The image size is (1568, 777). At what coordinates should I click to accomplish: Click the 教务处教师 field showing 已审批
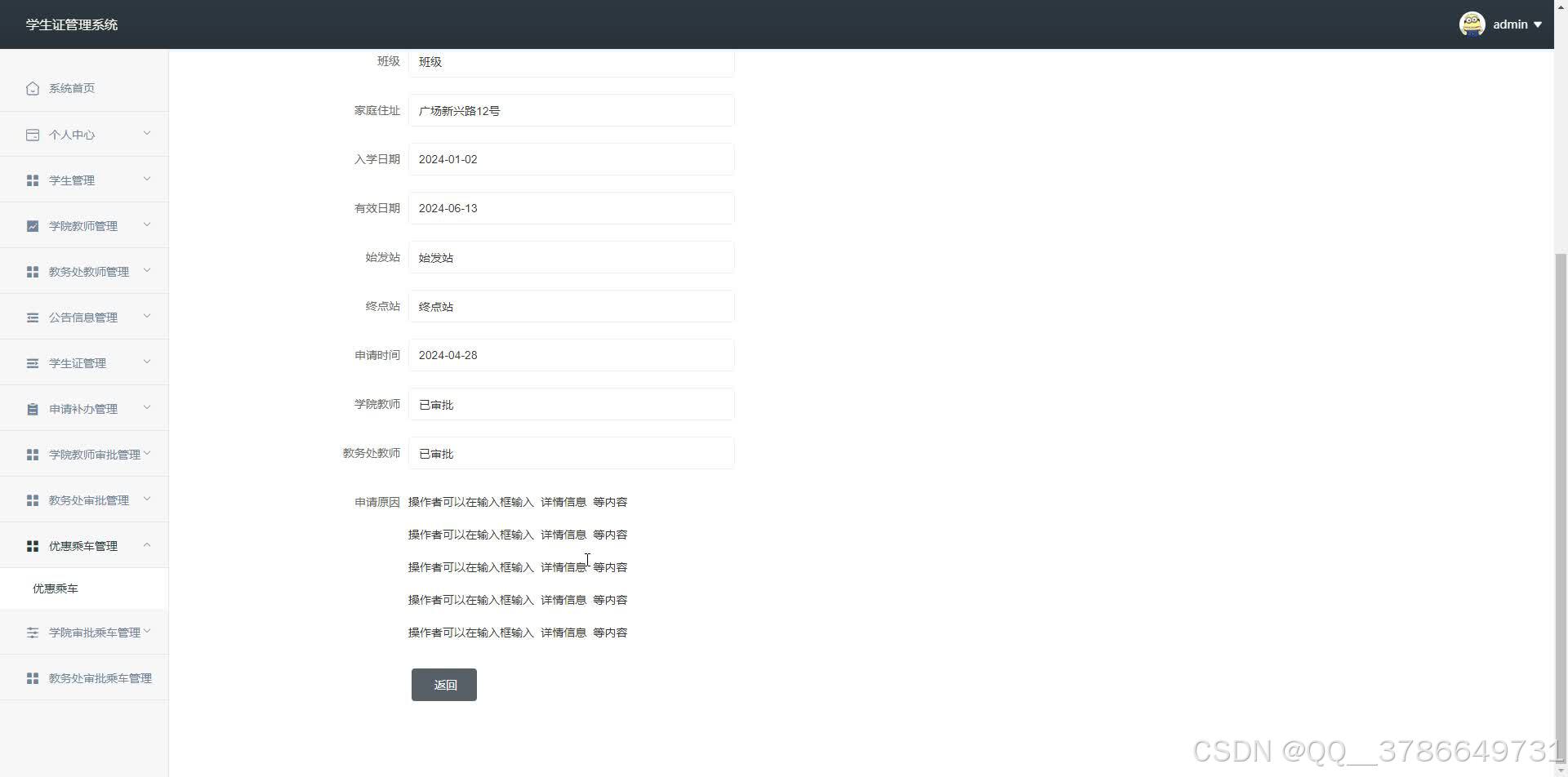point(572,453)
